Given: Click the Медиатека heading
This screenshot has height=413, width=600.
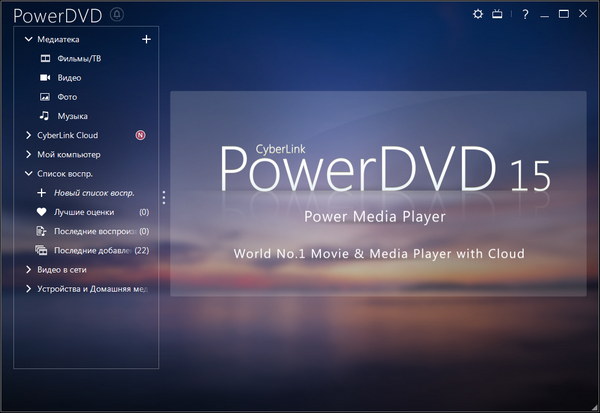Looking at the screenshot, I should point(58,39).
